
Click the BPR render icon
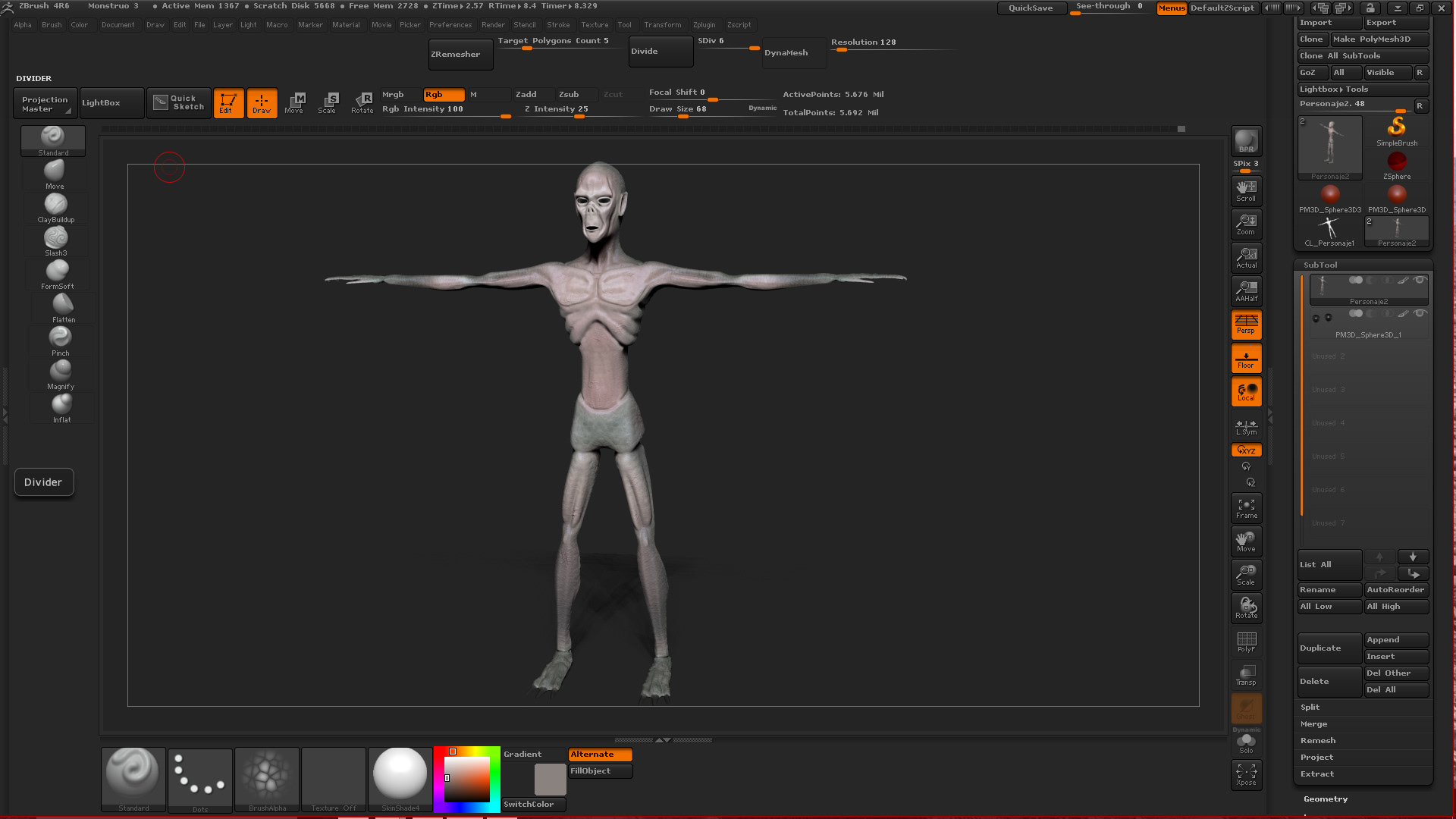click(1246, 142)
